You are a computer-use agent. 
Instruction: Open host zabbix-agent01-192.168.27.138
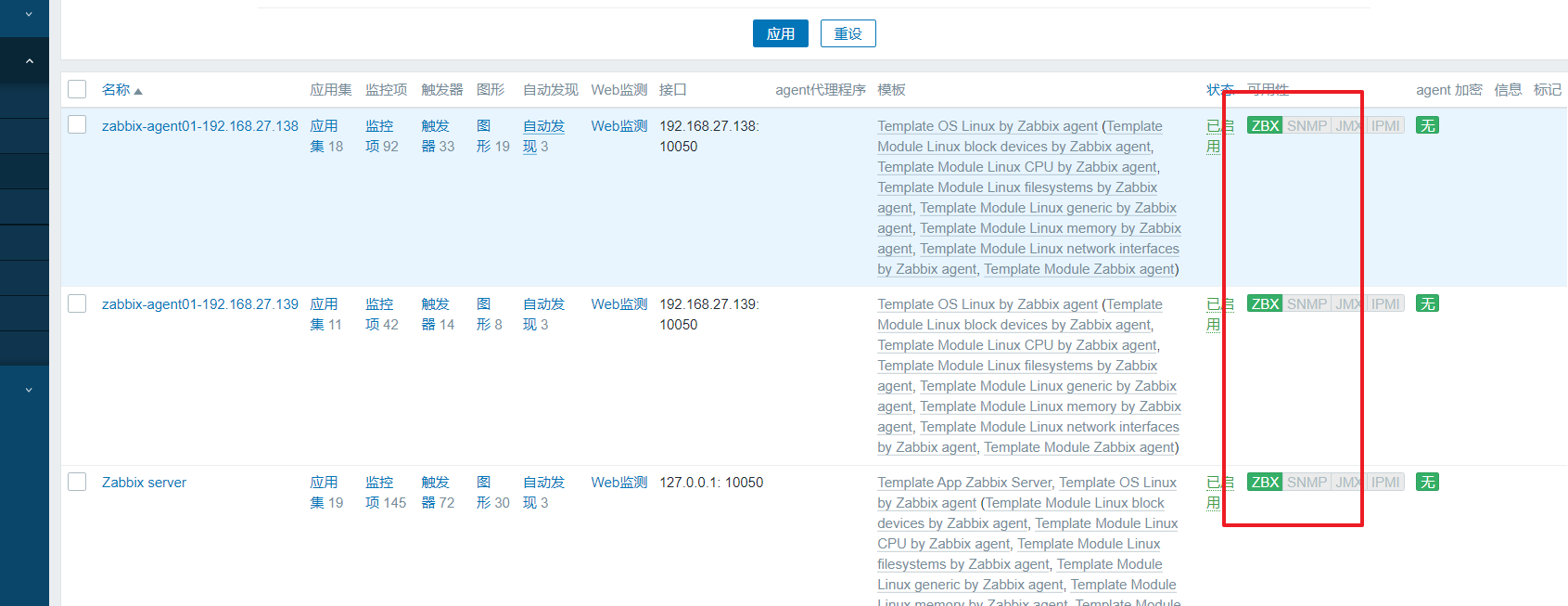point(200,125)
